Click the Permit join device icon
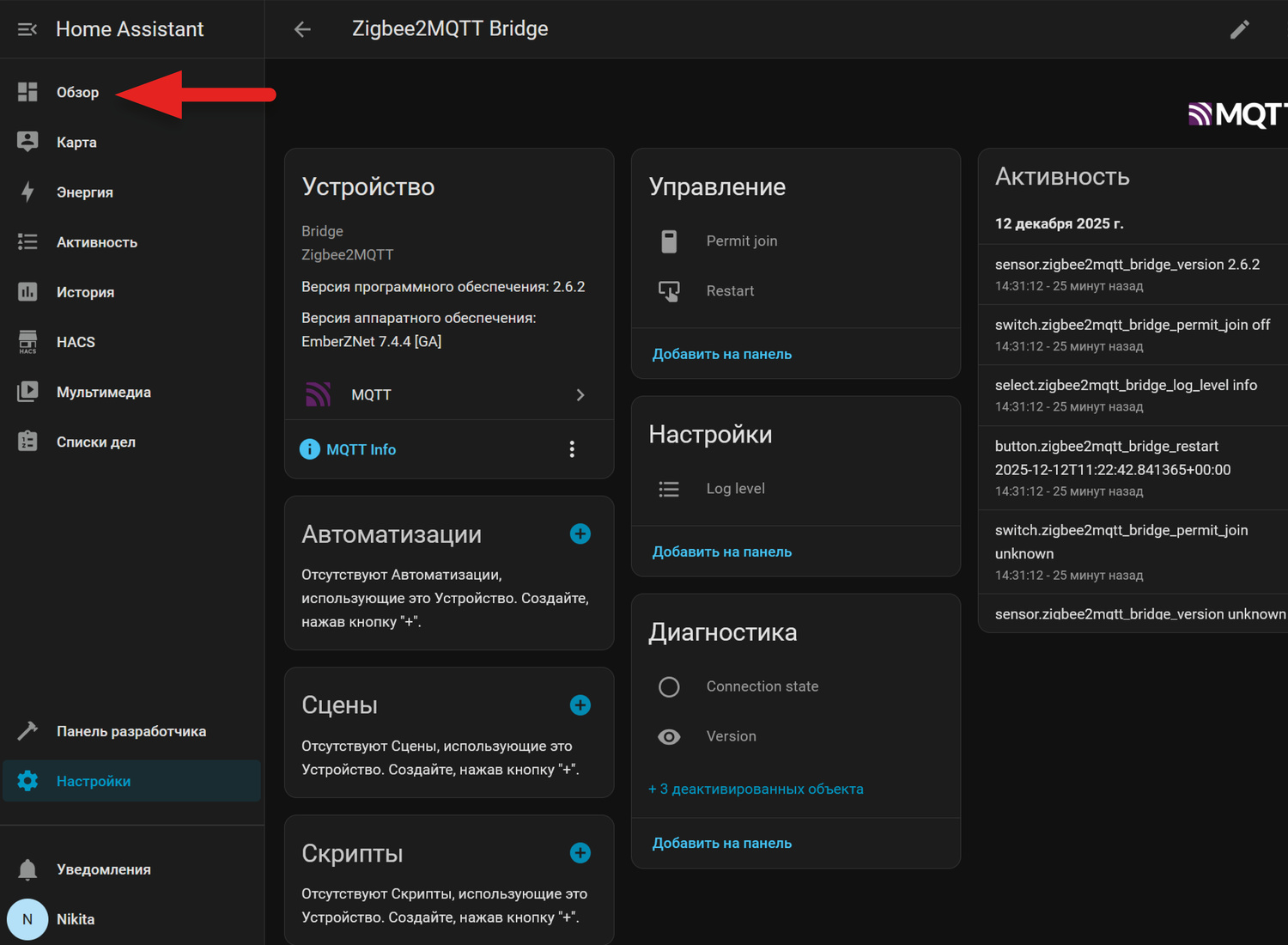Screen dimensions: 1288x945 pos(669,241)
